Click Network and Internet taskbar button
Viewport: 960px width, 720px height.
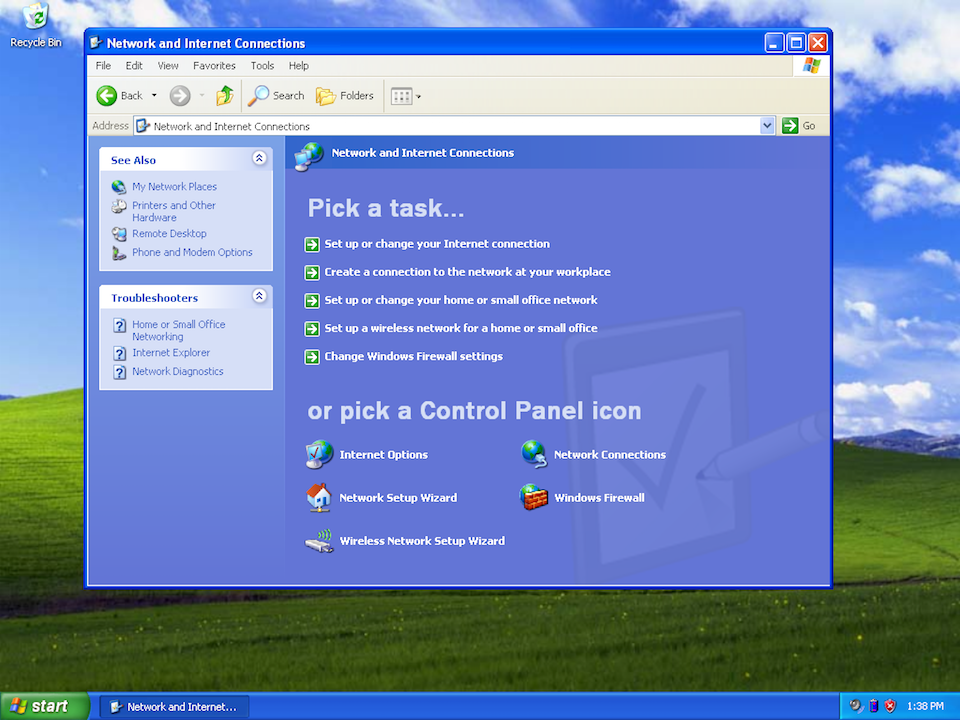(174, 707)
